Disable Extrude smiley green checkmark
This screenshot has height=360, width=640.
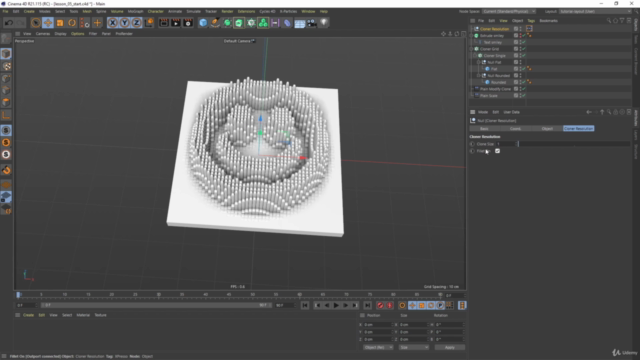tap(524, 36)
